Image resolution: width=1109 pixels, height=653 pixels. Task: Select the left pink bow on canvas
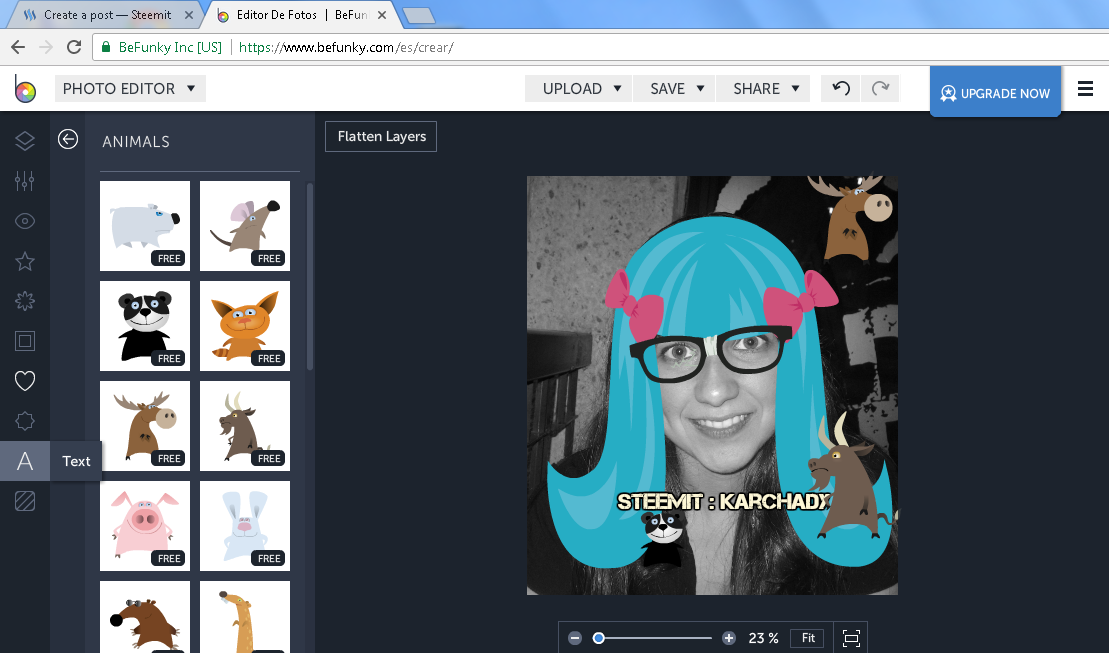636,304
